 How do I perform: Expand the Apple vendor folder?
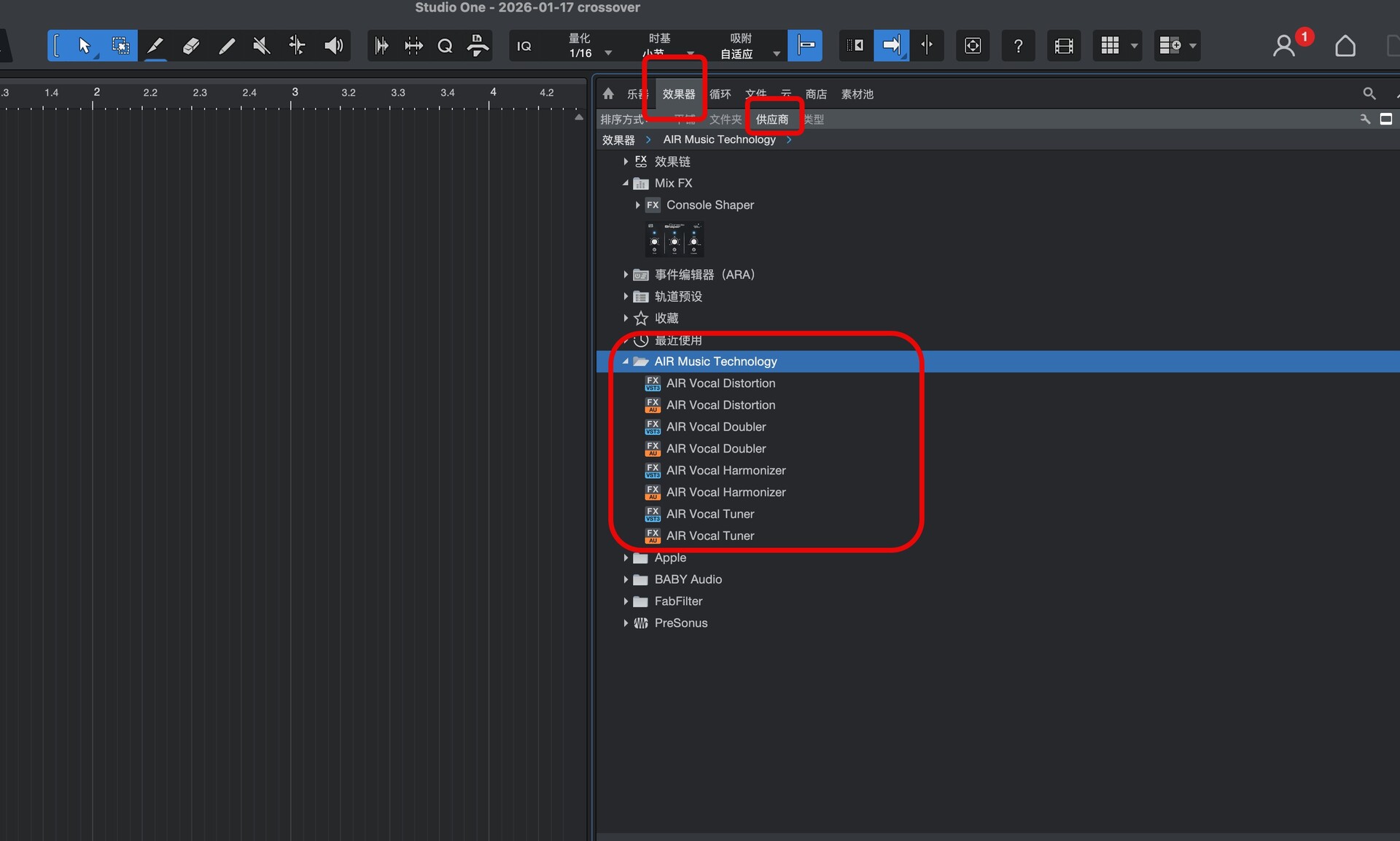tap(626, 558)
